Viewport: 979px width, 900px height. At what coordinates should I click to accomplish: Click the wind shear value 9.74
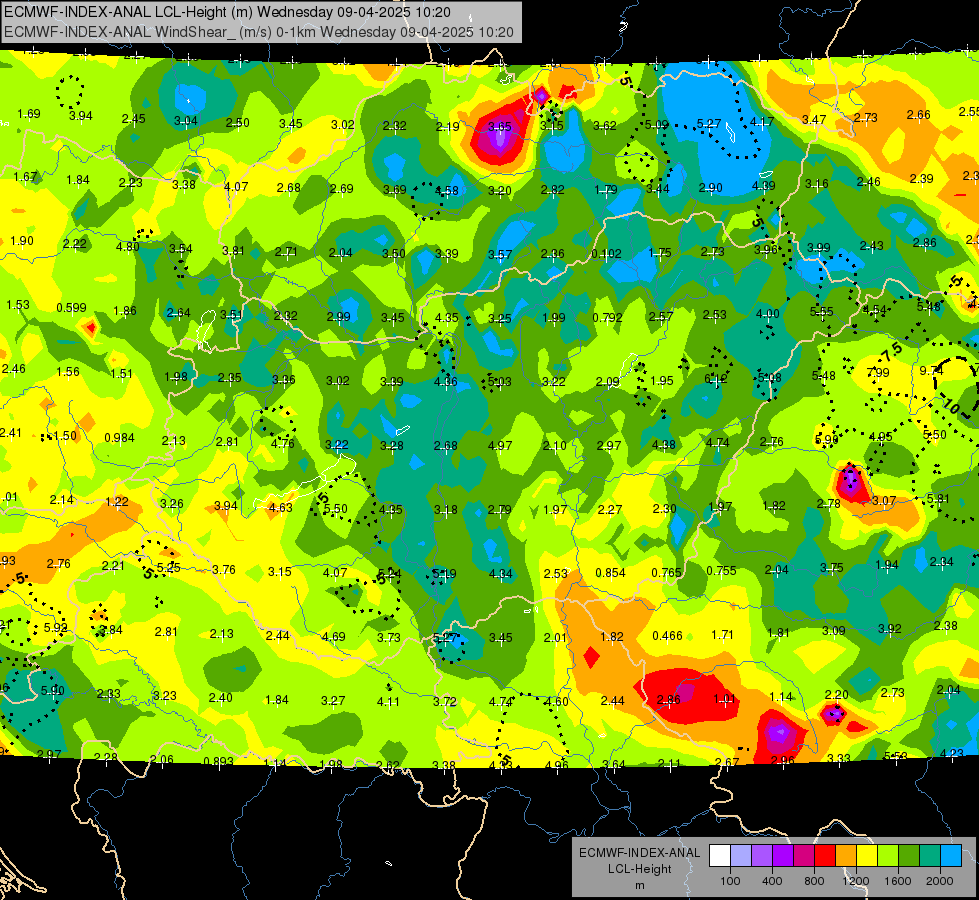point(931,370)
